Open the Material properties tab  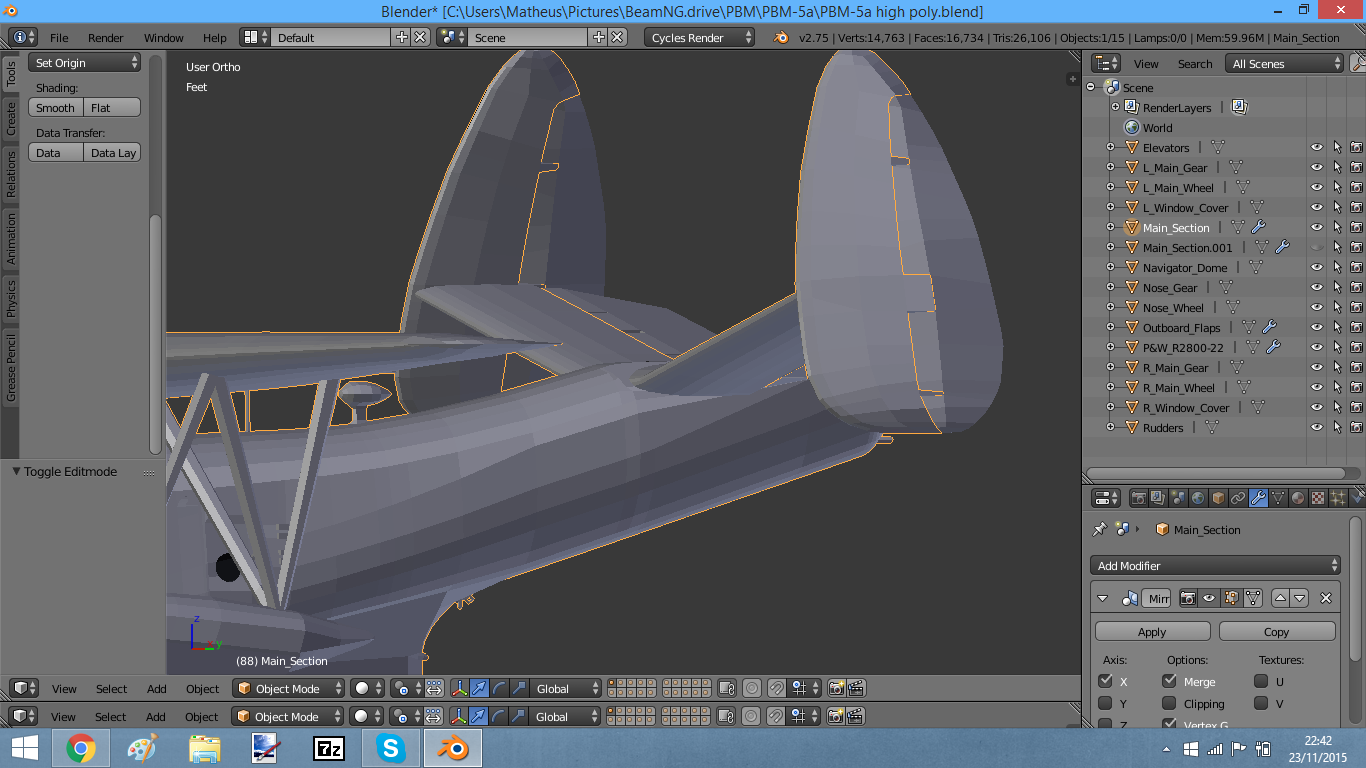tap(1298, 498)
